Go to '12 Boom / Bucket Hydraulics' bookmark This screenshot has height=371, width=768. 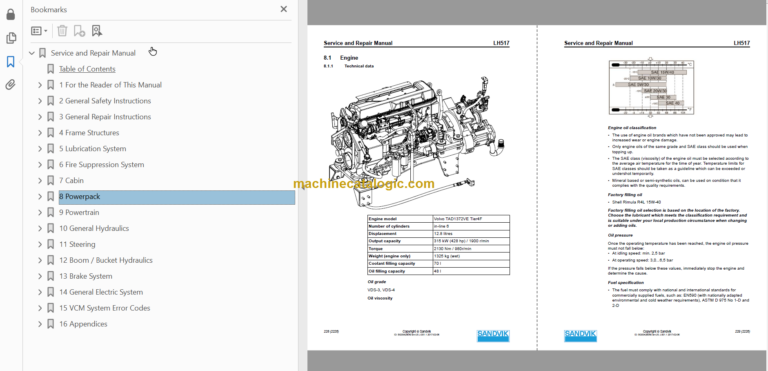pos(106,260)
